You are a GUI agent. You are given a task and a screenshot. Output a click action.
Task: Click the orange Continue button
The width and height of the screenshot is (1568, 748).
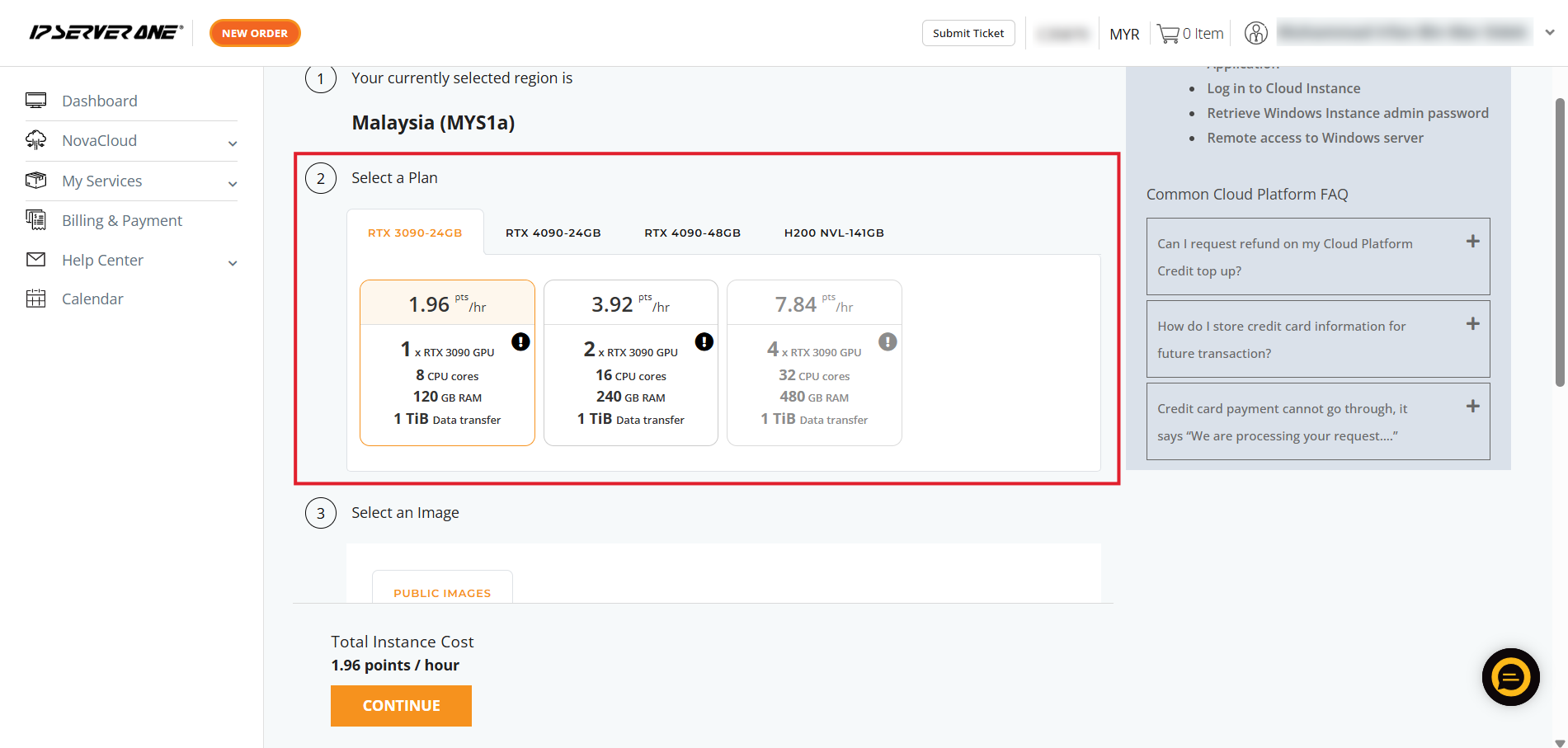[401, 706]
